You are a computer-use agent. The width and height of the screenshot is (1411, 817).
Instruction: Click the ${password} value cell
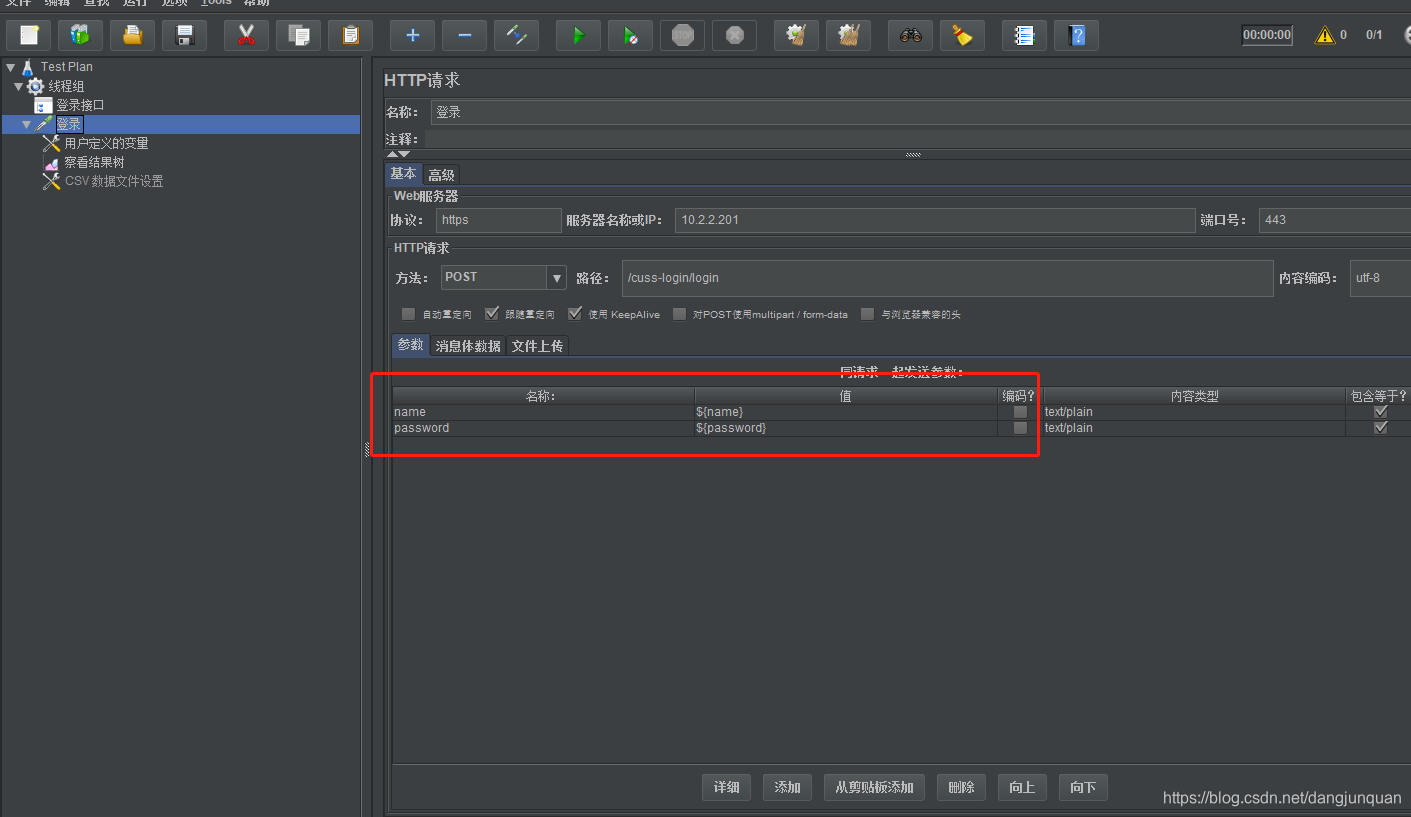tap(846, 428)
